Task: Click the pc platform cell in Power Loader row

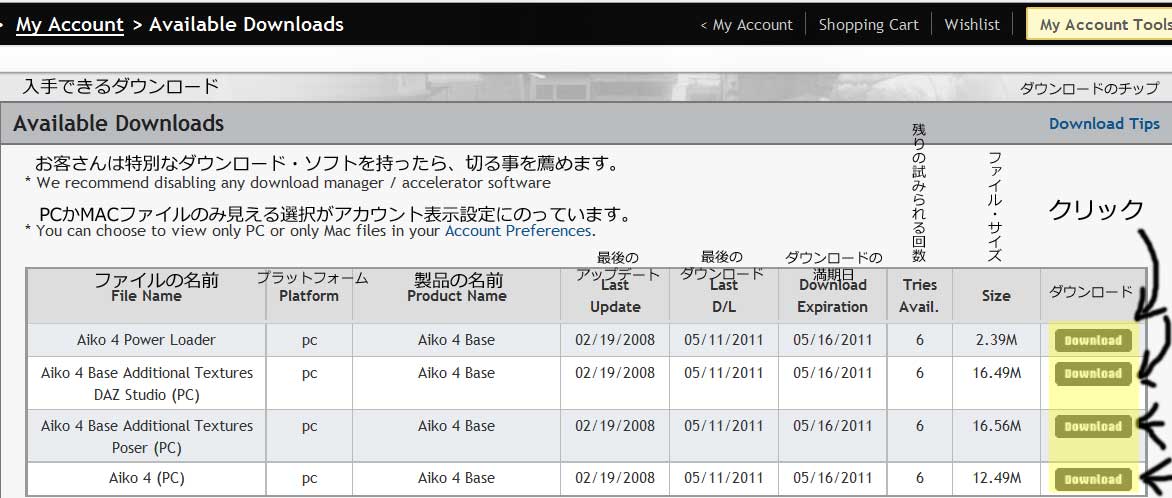Action: 309,340
